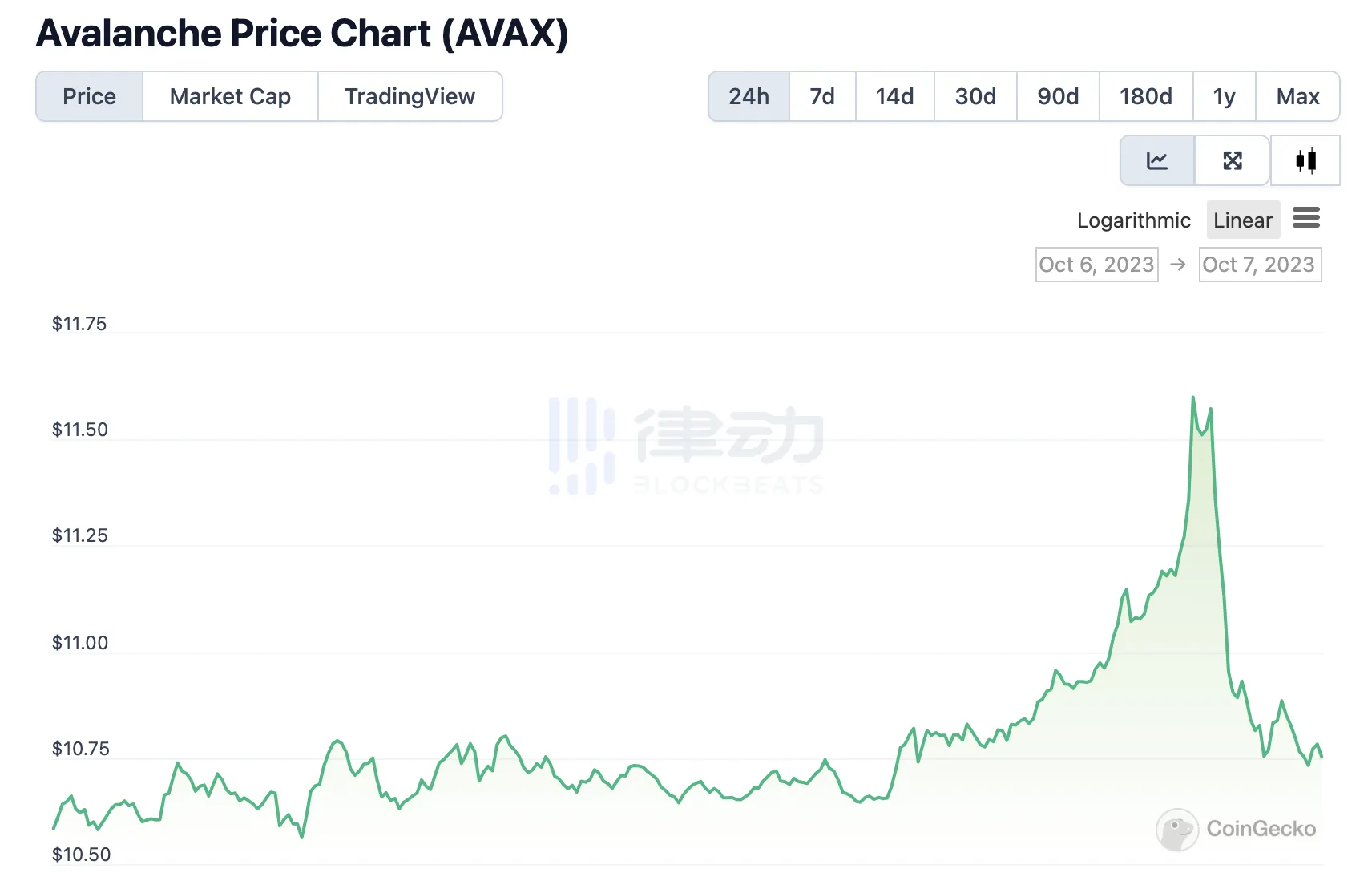Switch to TradingView tab

[410, 96]
